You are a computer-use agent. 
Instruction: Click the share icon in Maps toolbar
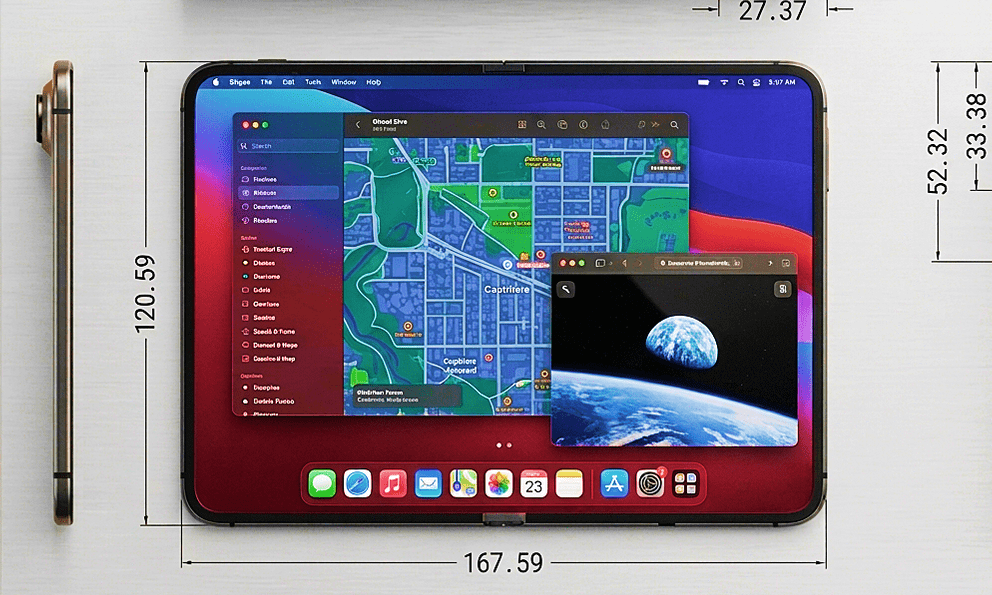(606, 125)
